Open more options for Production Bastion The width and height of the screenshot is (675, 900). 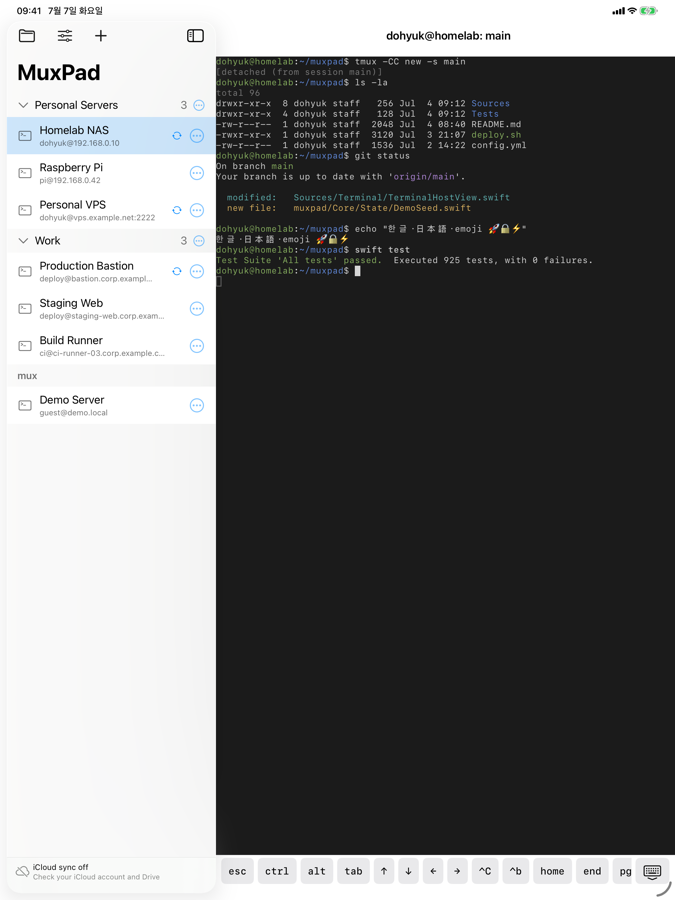[x=197, y=271]
